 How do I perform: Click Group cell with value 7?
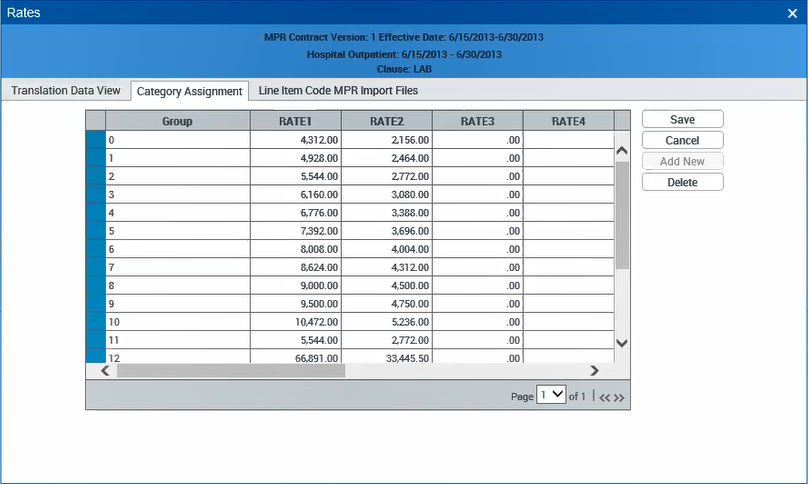pyautogui.click(x=178, y=267)
